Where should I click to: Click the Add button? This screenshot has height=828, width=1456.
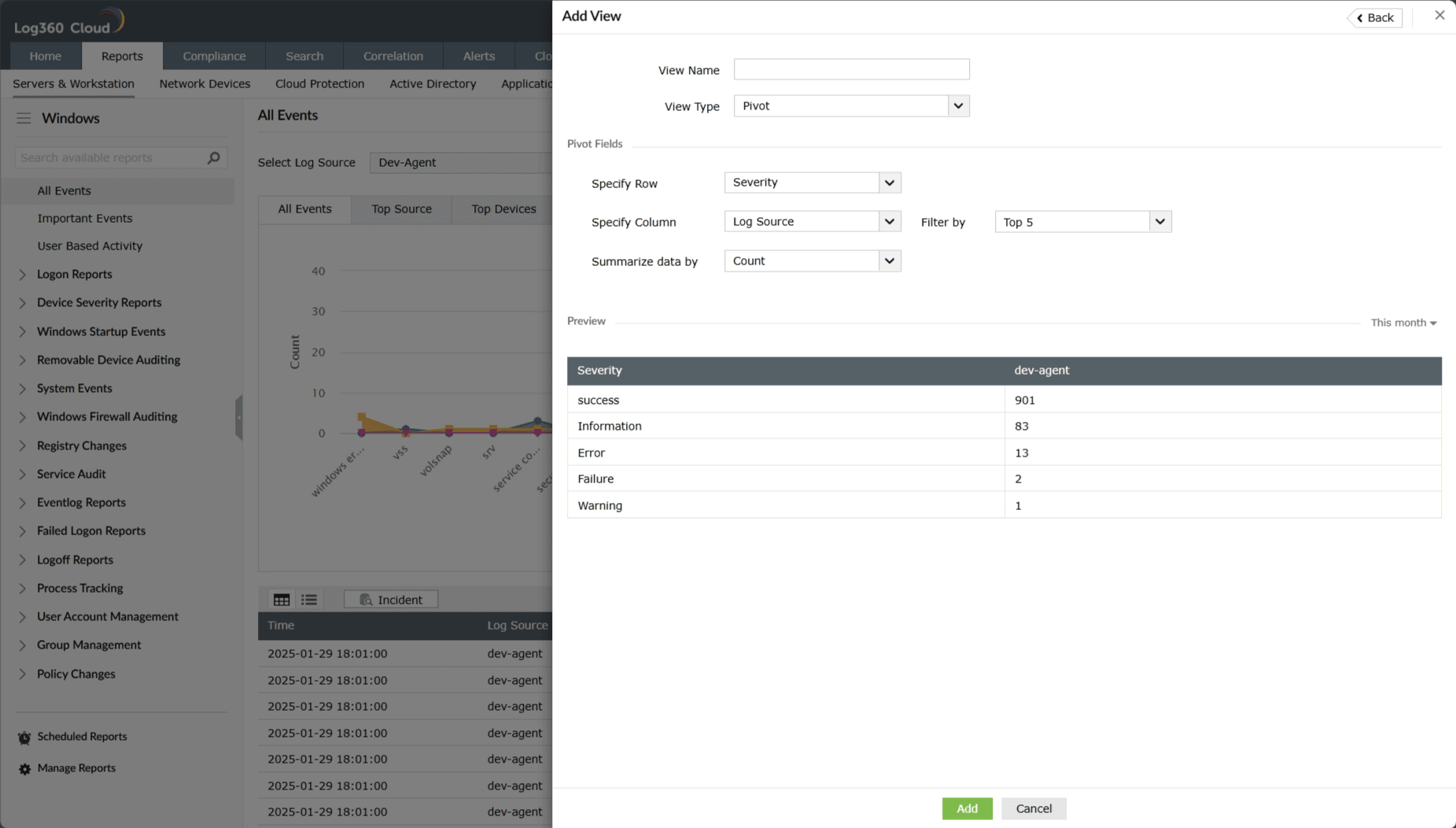point(967,808)
